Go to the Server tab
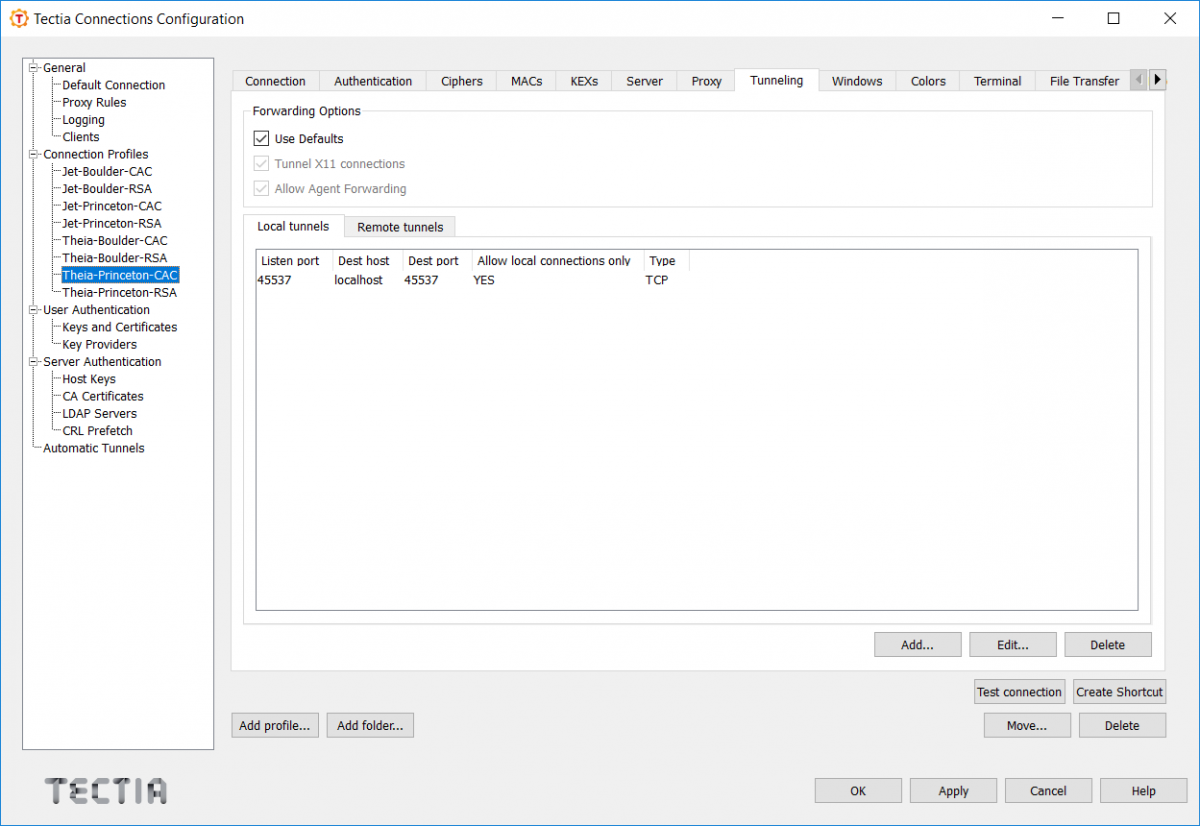 tap(644, 81)
